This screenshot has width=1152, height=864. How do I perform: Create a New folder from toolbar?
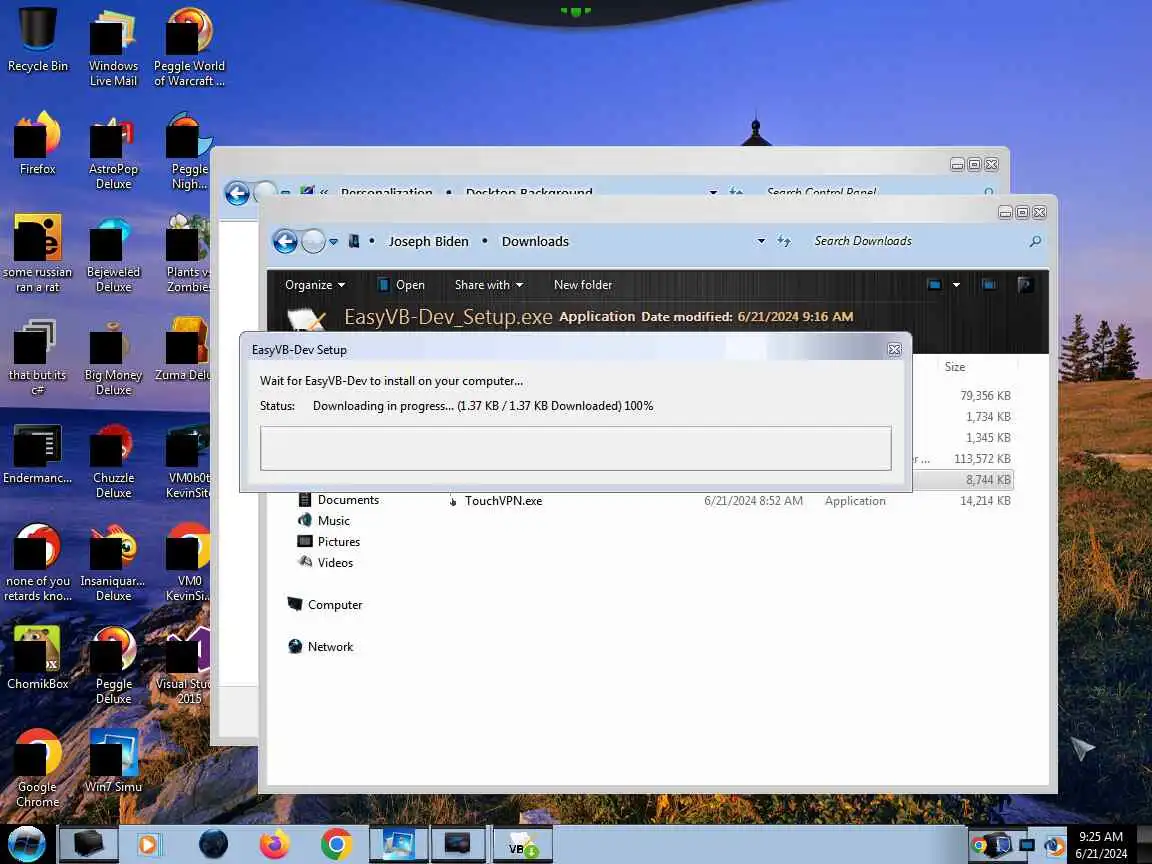coord(583,285)
